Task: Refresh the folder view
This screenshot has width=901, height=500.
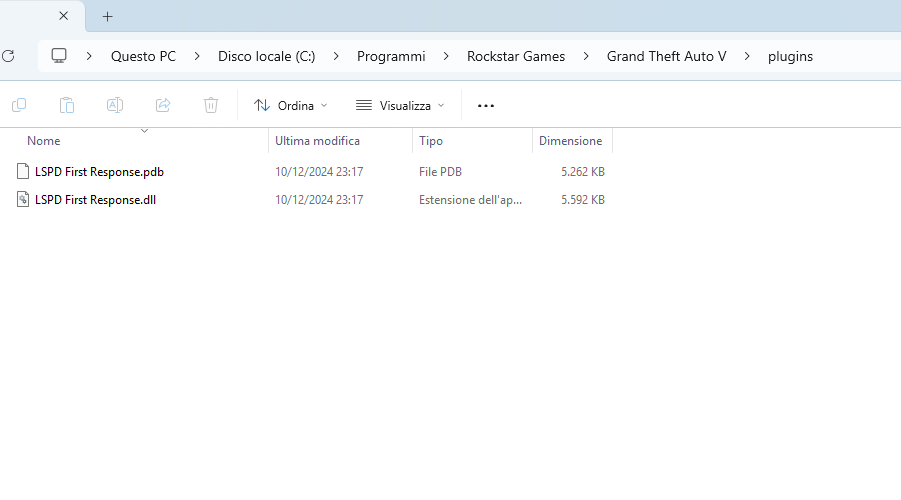Action: pyautogui.click(x=8, y=56)
